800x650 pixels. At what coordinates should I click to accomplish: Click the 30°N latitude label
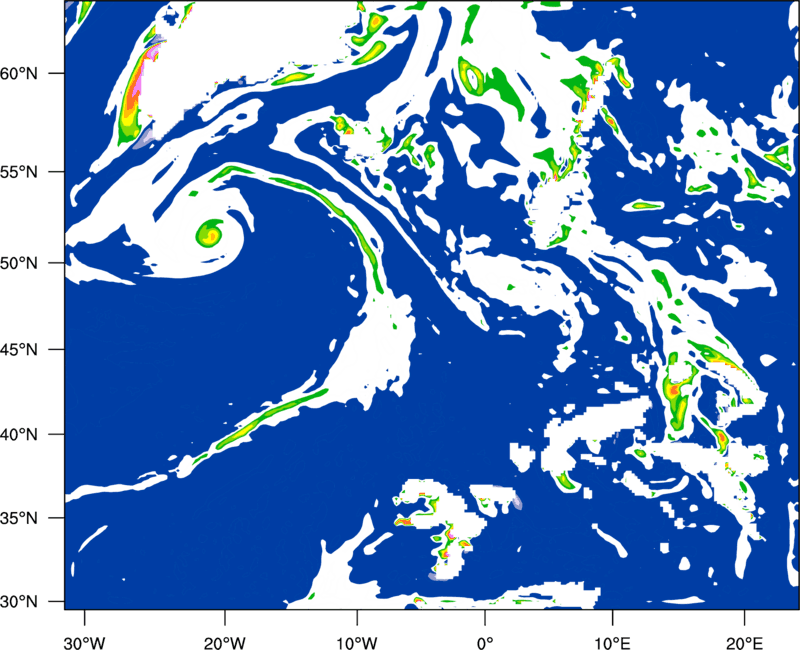click(19, 602)
